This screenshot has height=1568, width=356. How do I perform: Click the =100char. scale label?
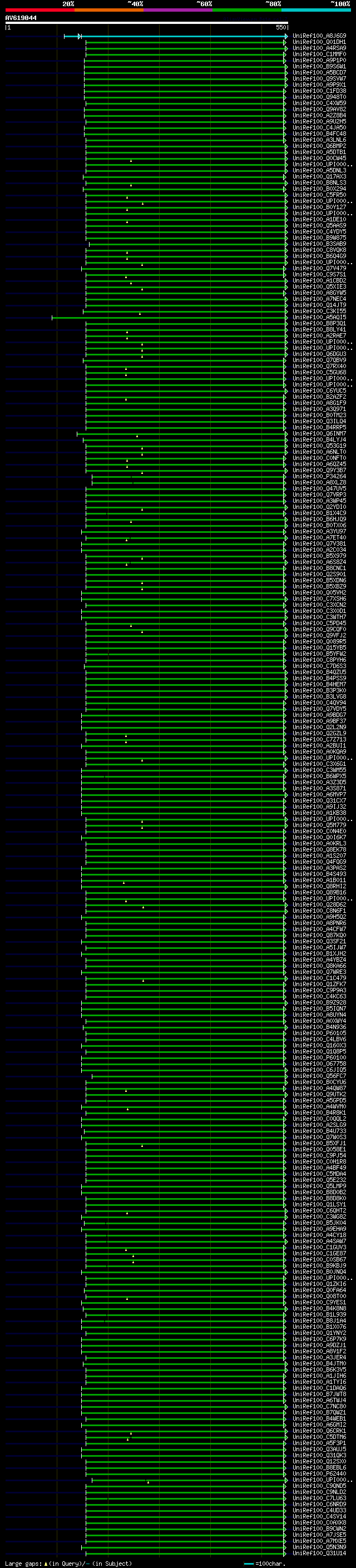270,1563
